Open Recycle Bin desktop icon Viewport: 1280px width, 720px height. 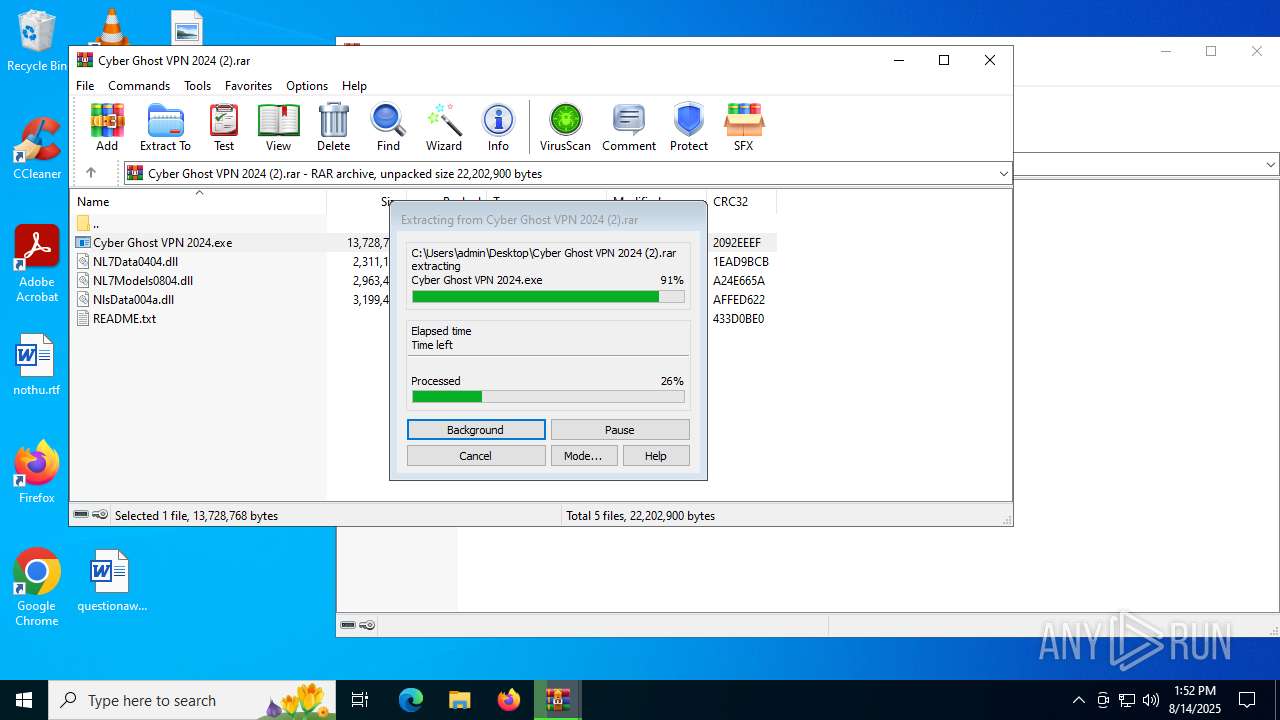(x=37, y=41)
